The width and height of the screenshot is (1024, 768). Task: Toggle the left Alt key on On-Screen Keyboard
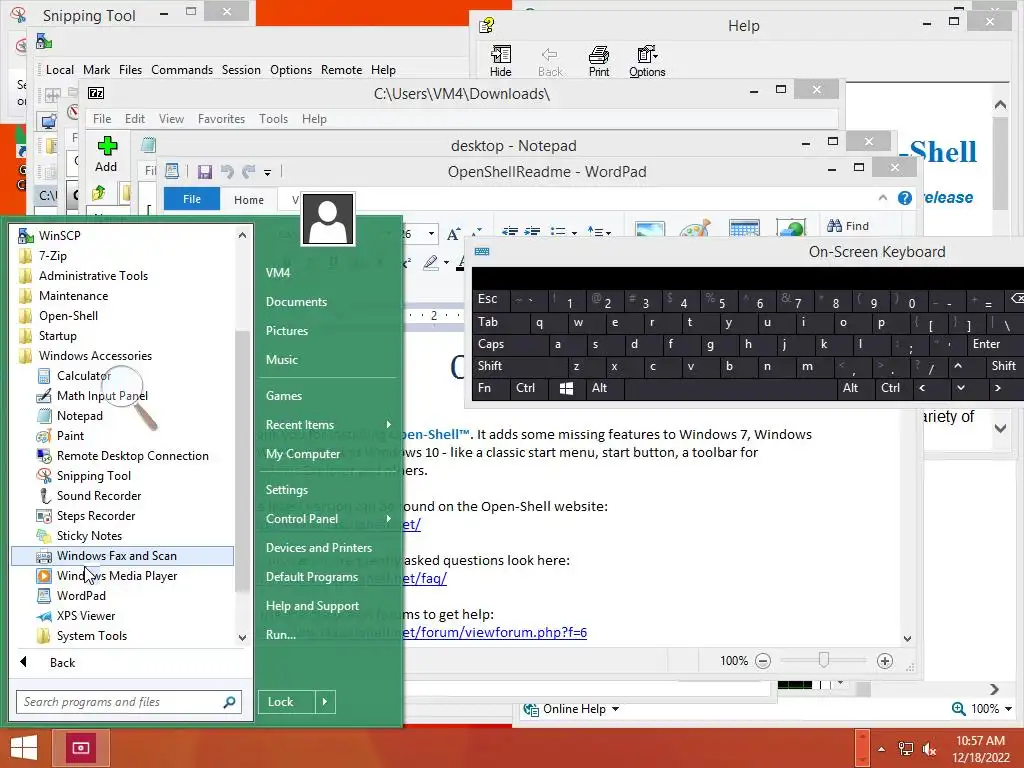[605, 388]
